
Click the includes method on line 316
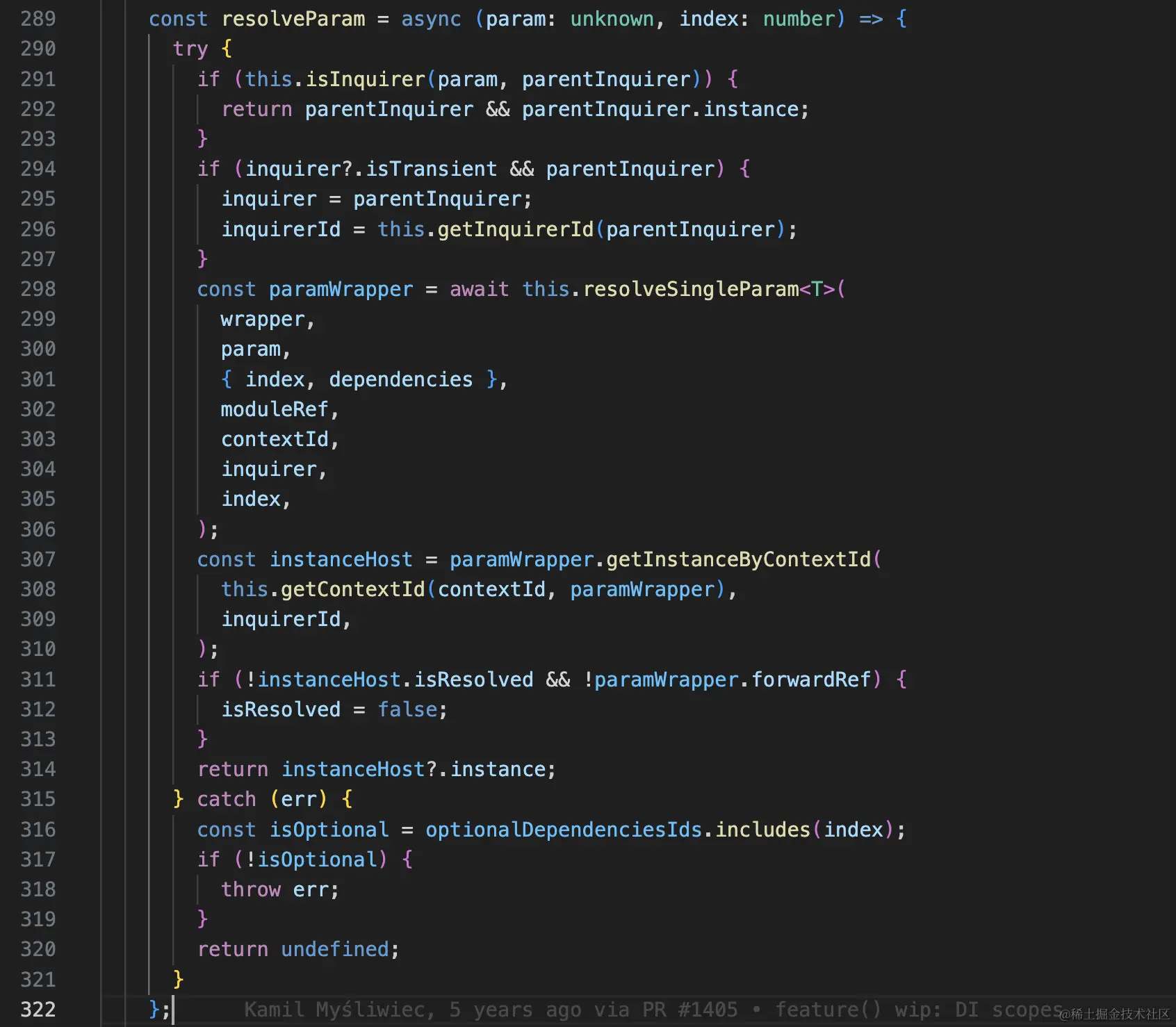762,830
